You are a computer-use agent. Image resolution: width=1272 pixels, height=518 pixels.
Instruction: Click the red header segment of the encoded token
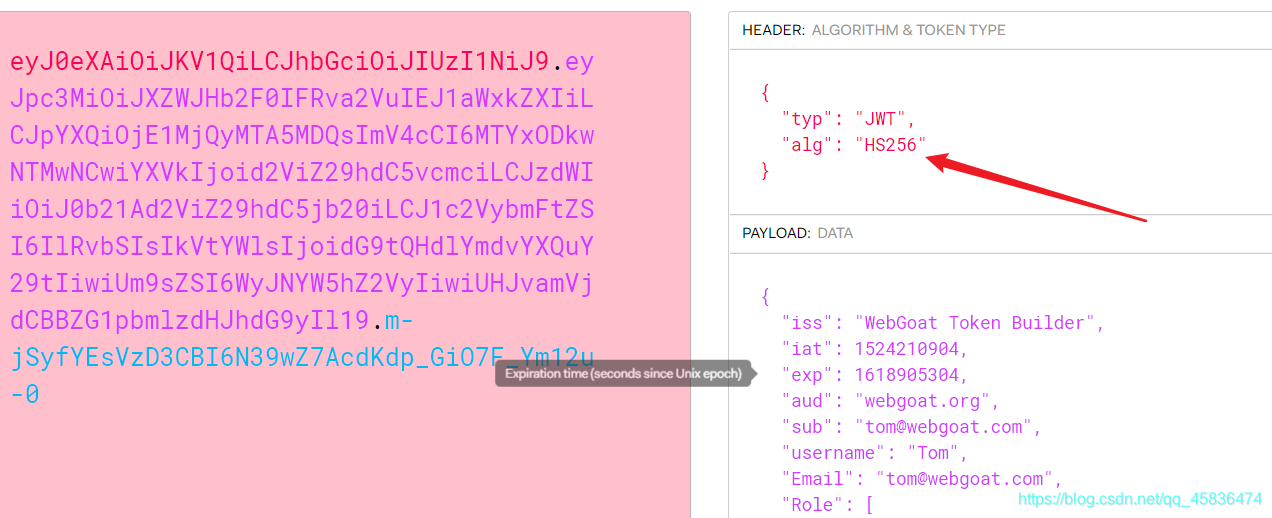point(279,62)
